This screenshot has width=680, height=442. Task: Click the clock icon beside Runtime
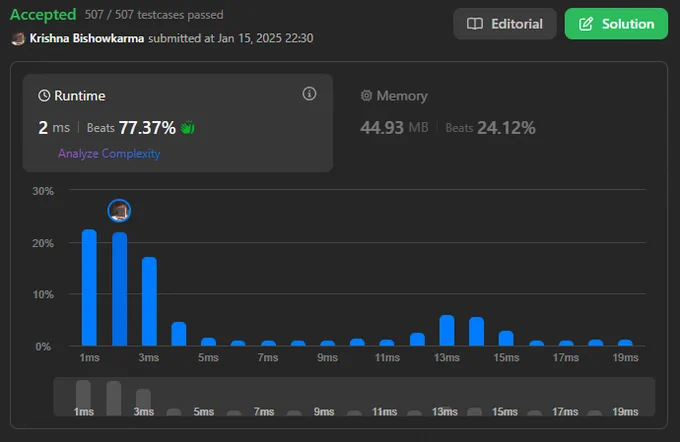44,95
